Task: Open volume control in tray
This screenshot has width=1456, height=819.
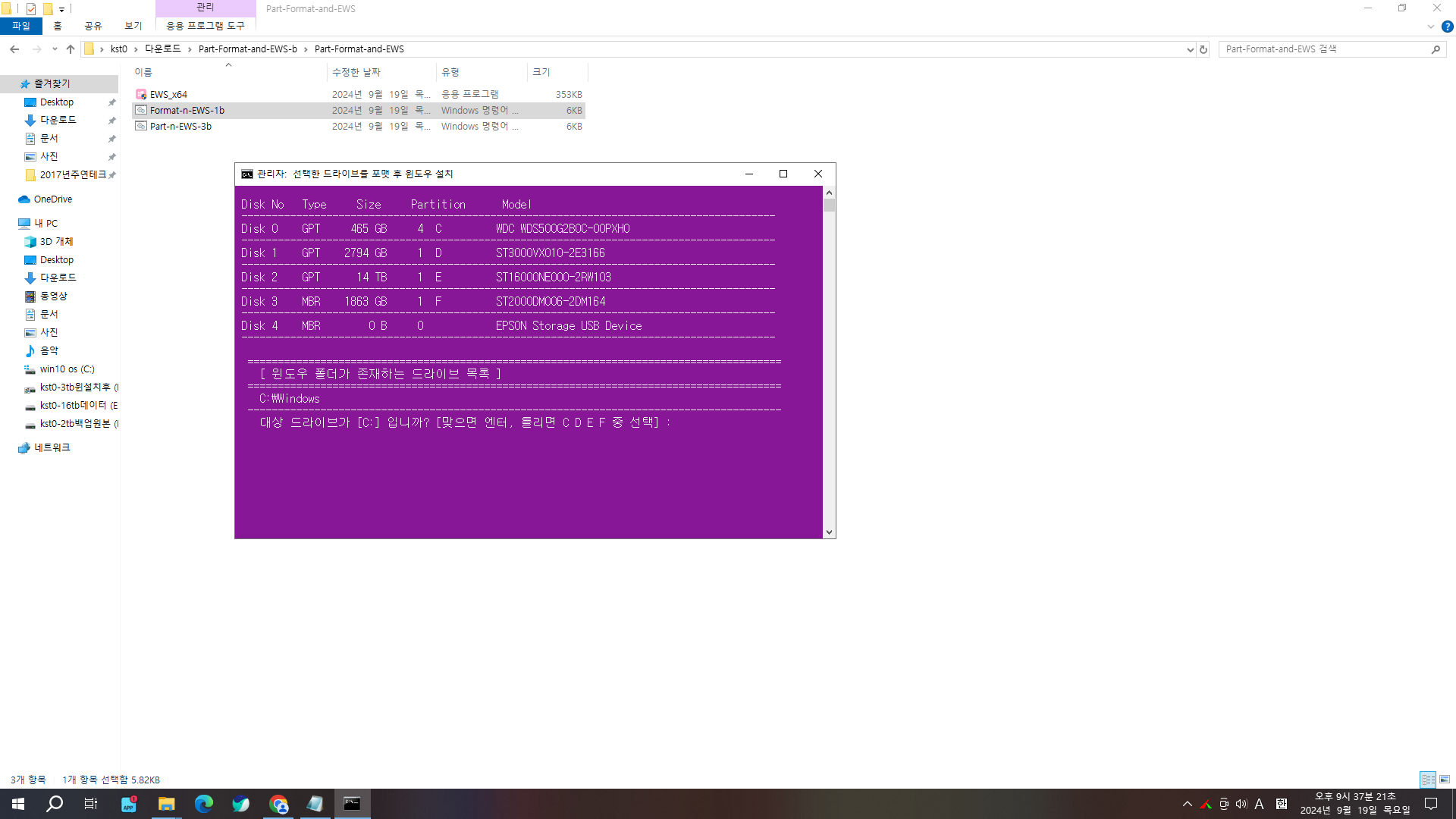Action: [1241, 804]
